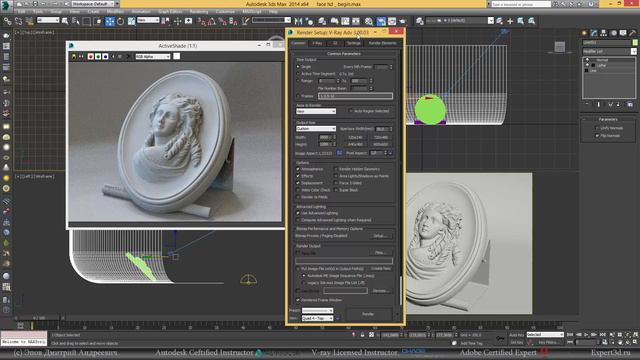Open the Material Editor icon
Image resolution: width=640 pixels, height=360 pixels.
click(369, 21)
